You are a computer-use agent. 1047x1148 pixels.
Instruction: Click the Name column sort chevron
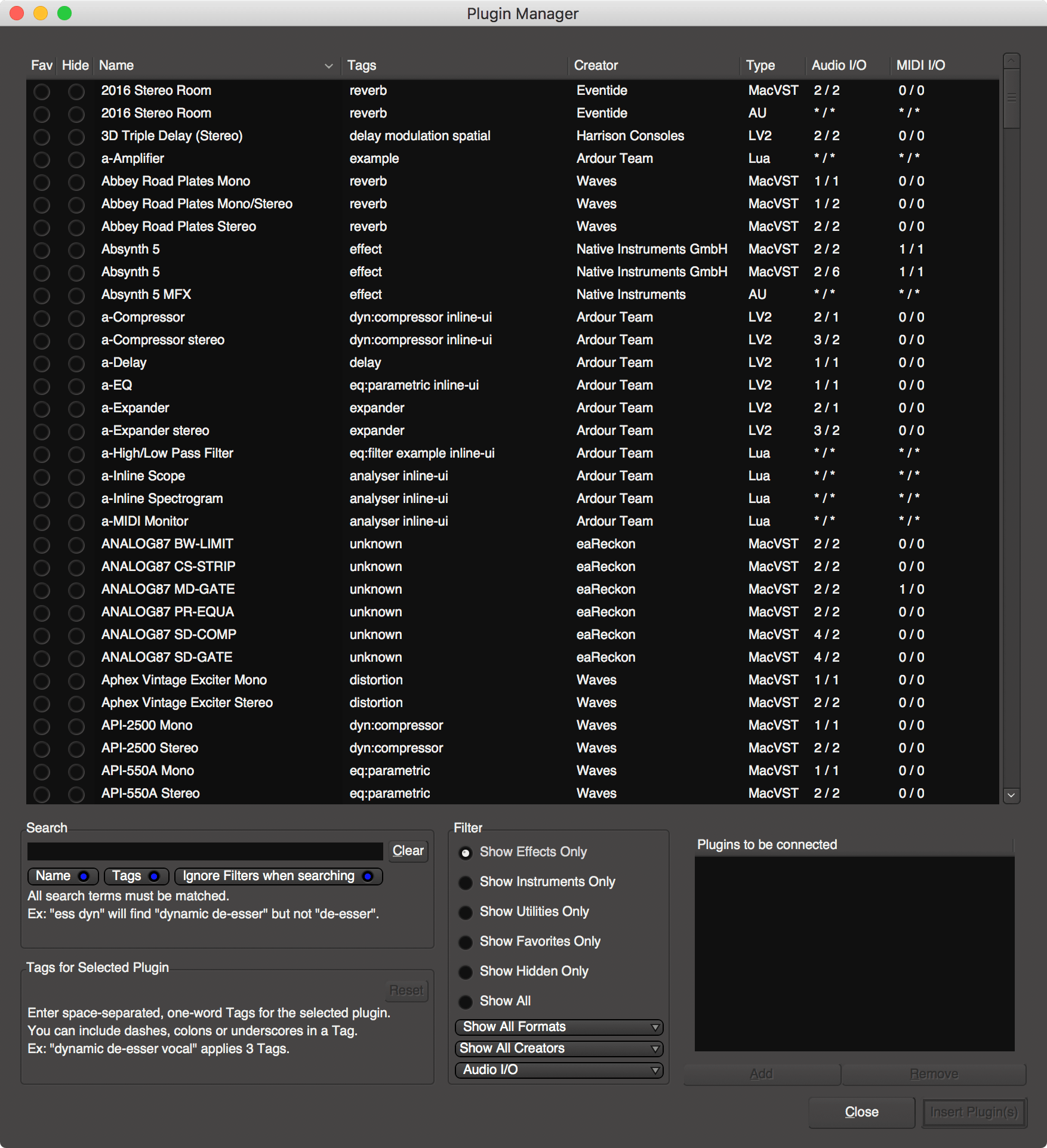[329, 66]
